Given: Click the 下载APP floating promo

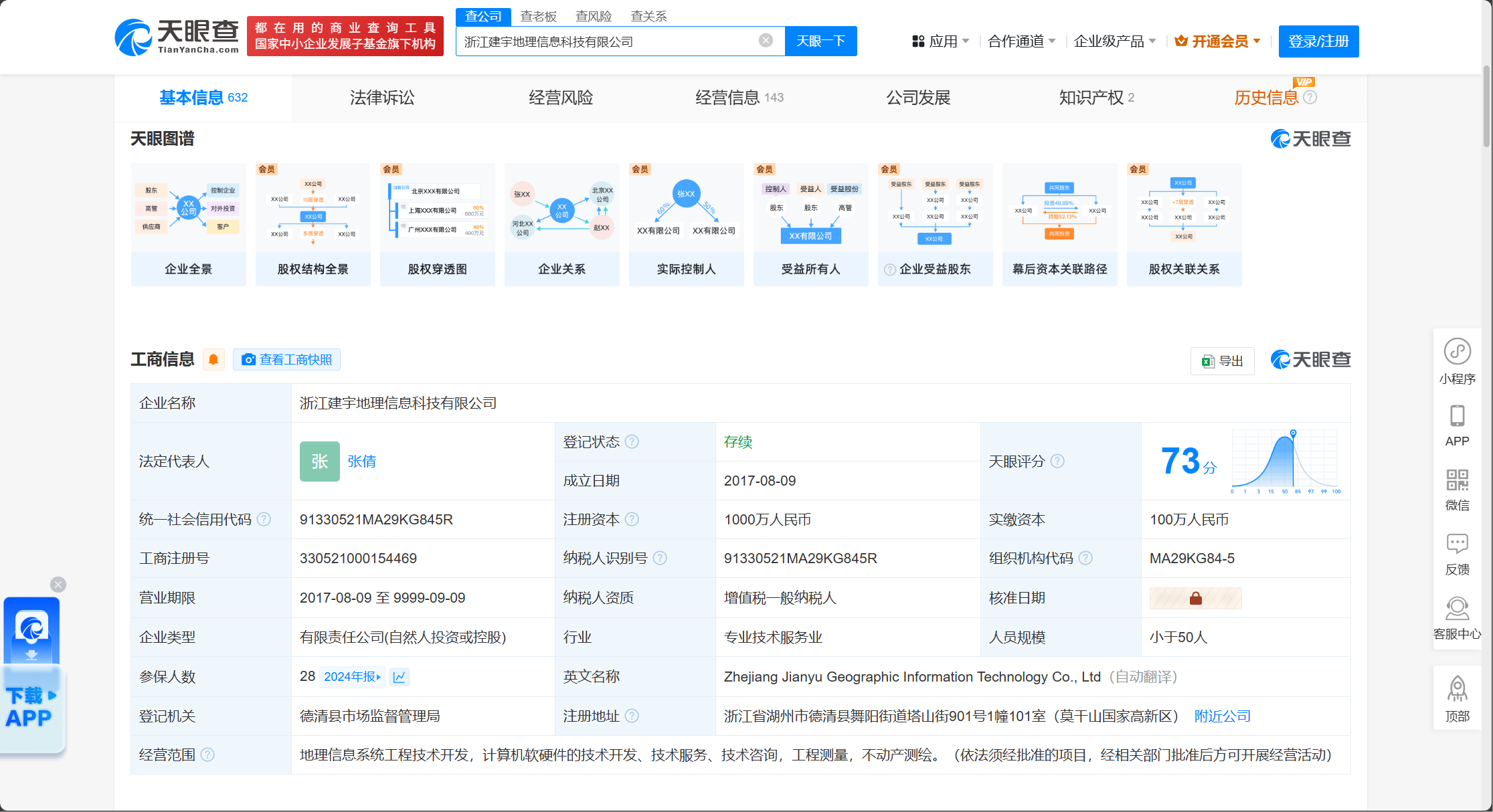Looking at the screenshot, I should coord(32,676).
